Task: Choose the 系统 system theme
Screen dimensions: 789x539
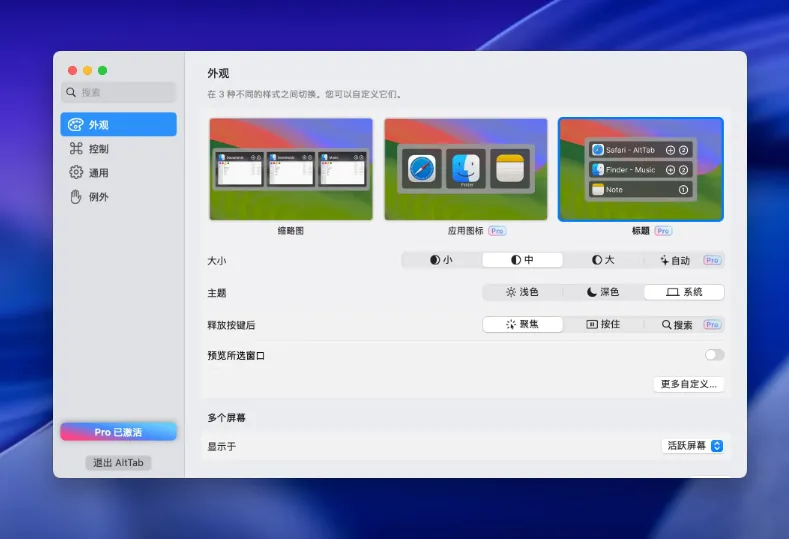Action: tap(684, 292)
